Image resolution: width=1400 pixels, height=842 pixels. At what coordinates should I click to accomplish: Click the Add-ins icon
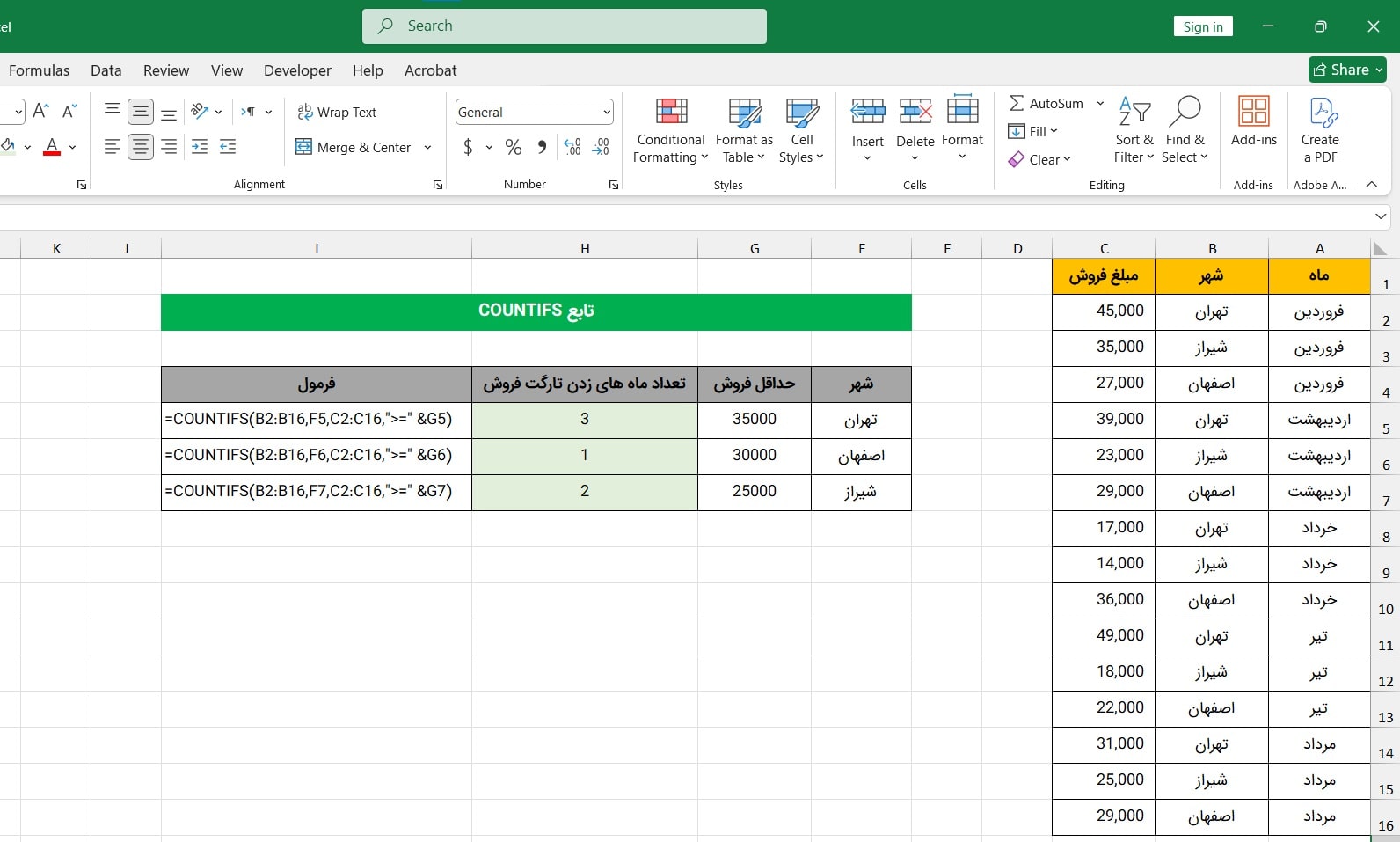pos(1253,113)
